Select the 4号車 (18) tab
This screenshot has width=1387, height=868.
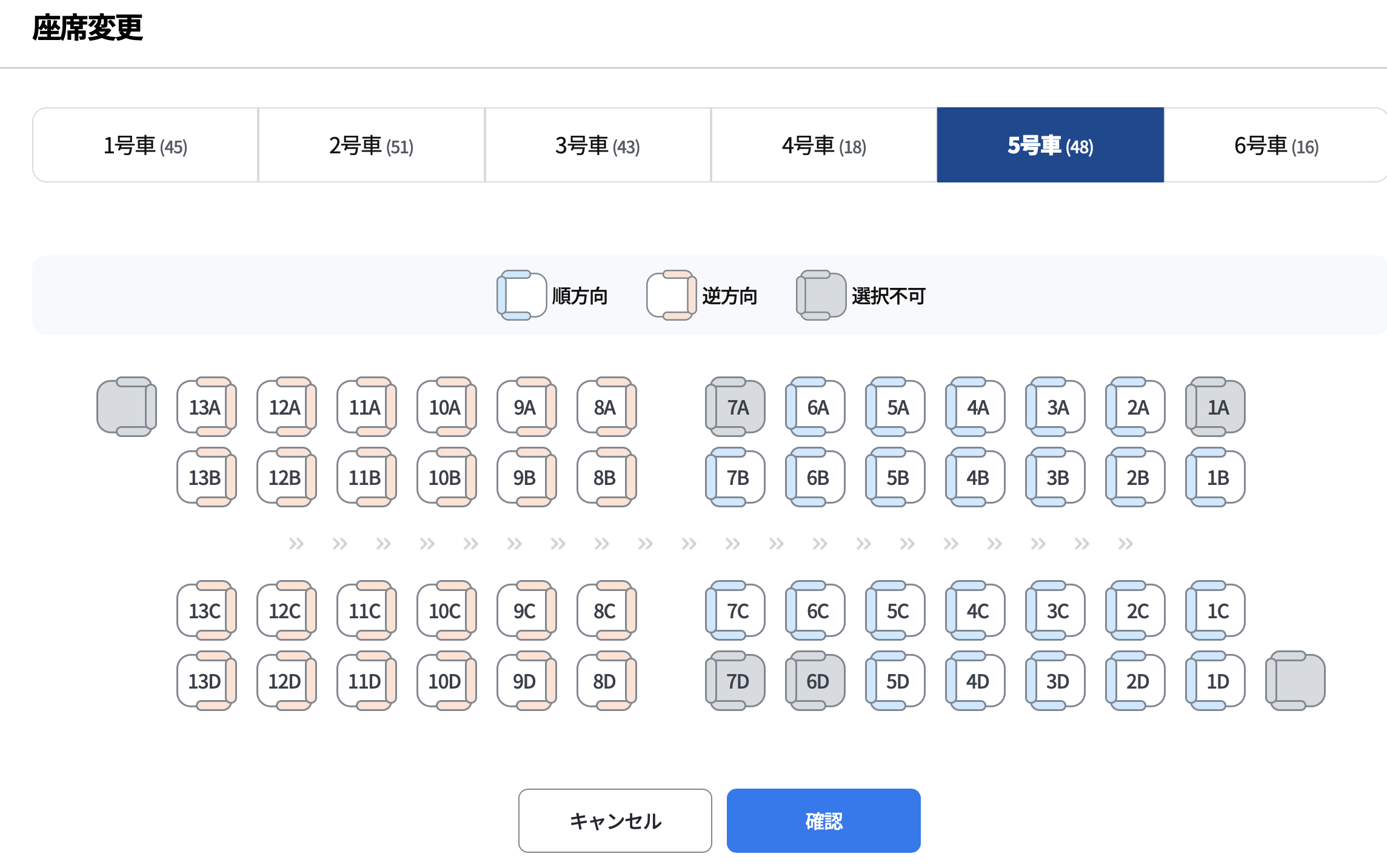click(x=824, y=145)
